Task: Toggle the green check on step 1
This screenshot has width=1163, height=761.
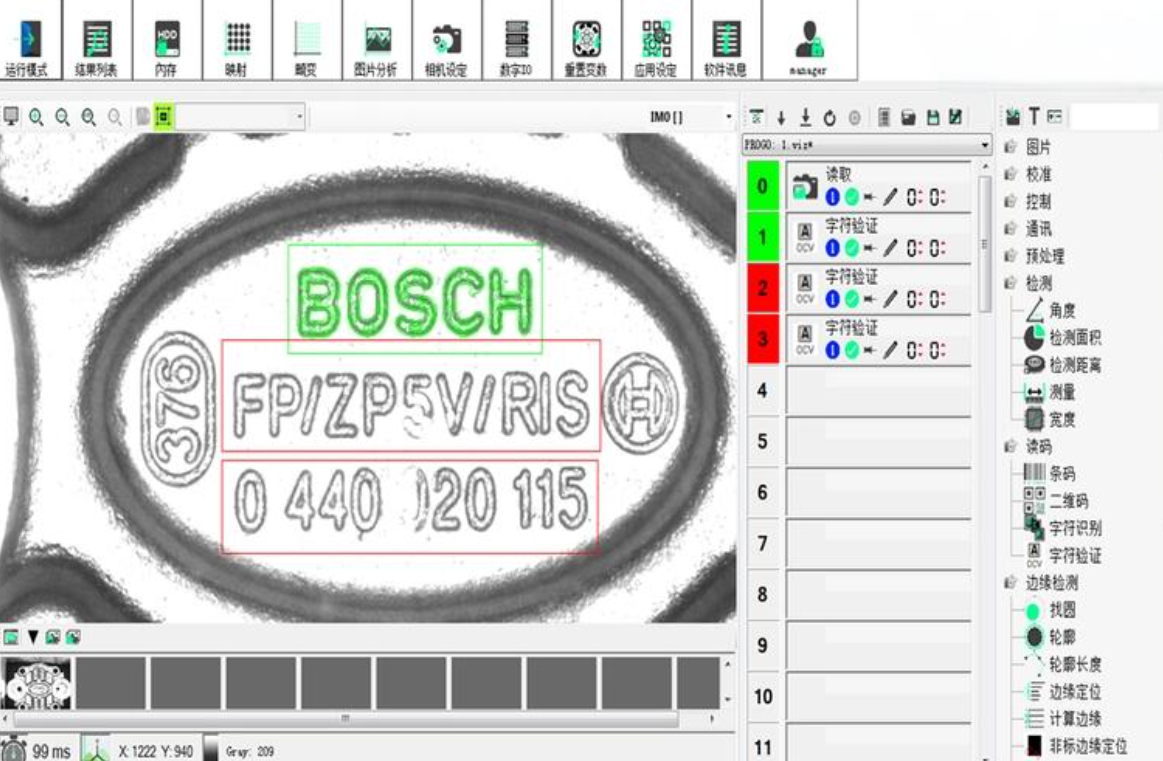Action: [x=851, y=248]
